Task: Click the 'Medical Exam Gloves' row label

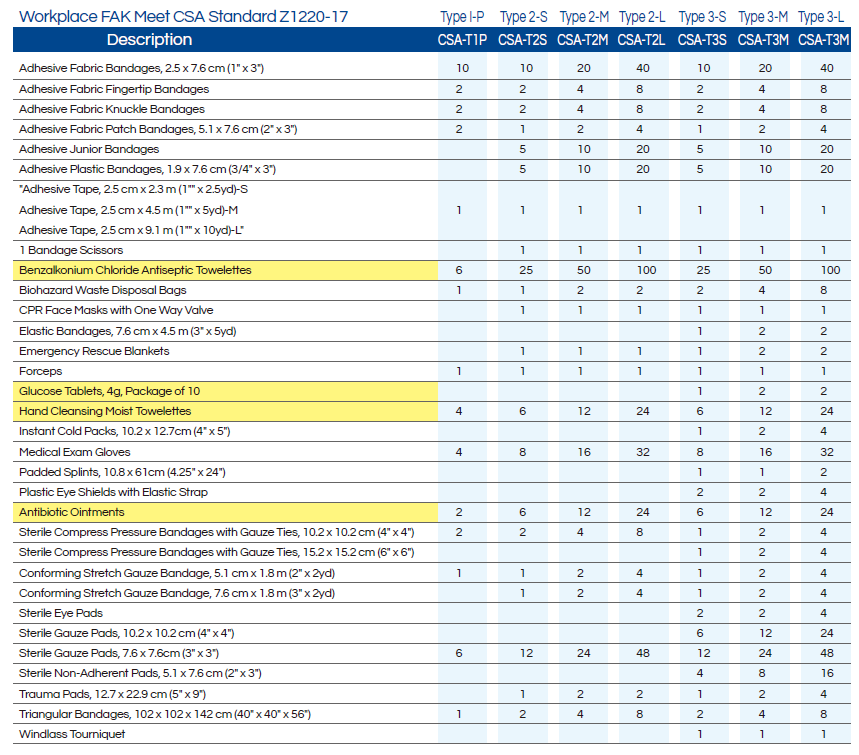Action: [x=75, y=452]
